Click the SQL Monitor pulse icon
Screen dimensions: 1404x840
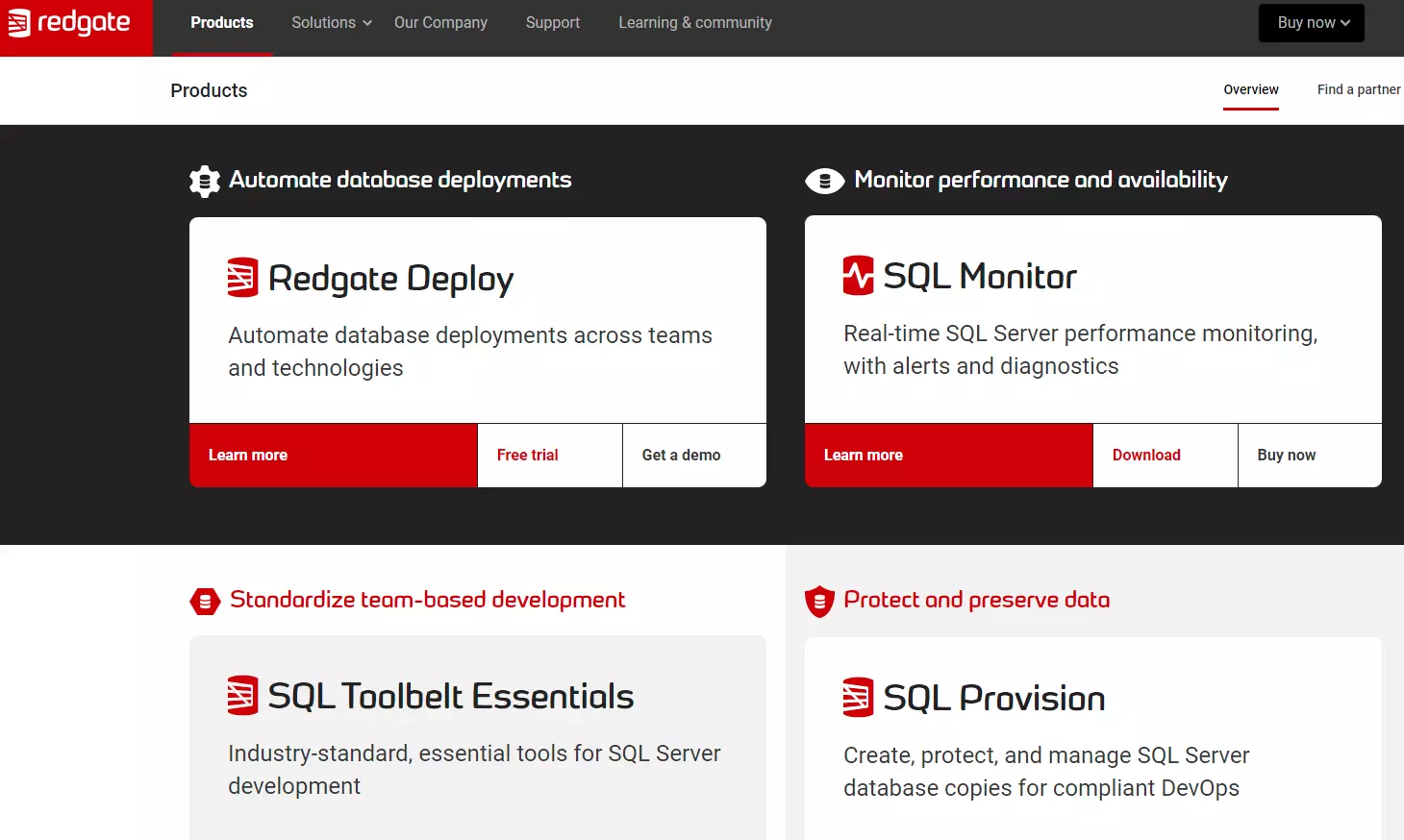pos(859,276)
